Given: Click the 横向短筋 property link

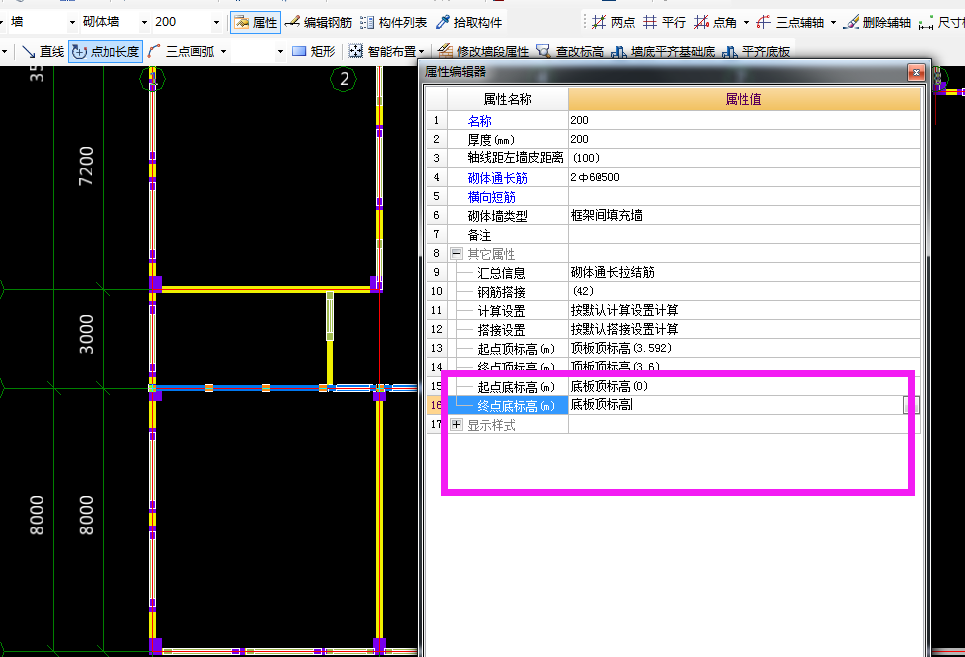Looking at the screenshot, I should click(x=491, y=197).
